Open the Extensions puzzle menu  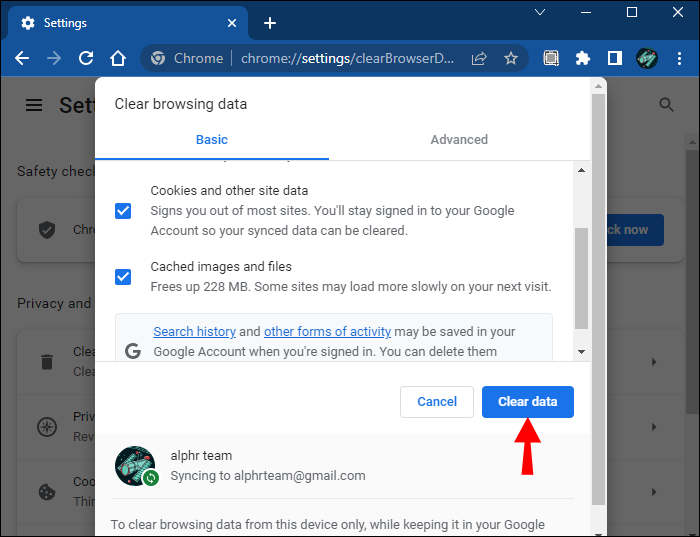tap(583, 58)
